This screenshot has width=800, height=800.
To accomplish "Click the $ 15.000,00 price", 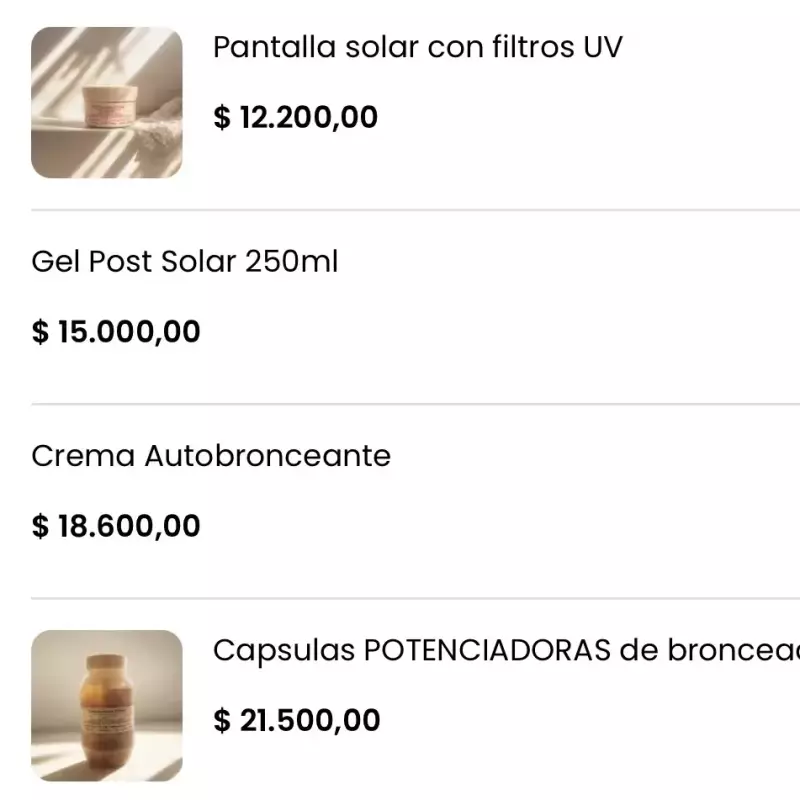I will click(x=116, y=332).
